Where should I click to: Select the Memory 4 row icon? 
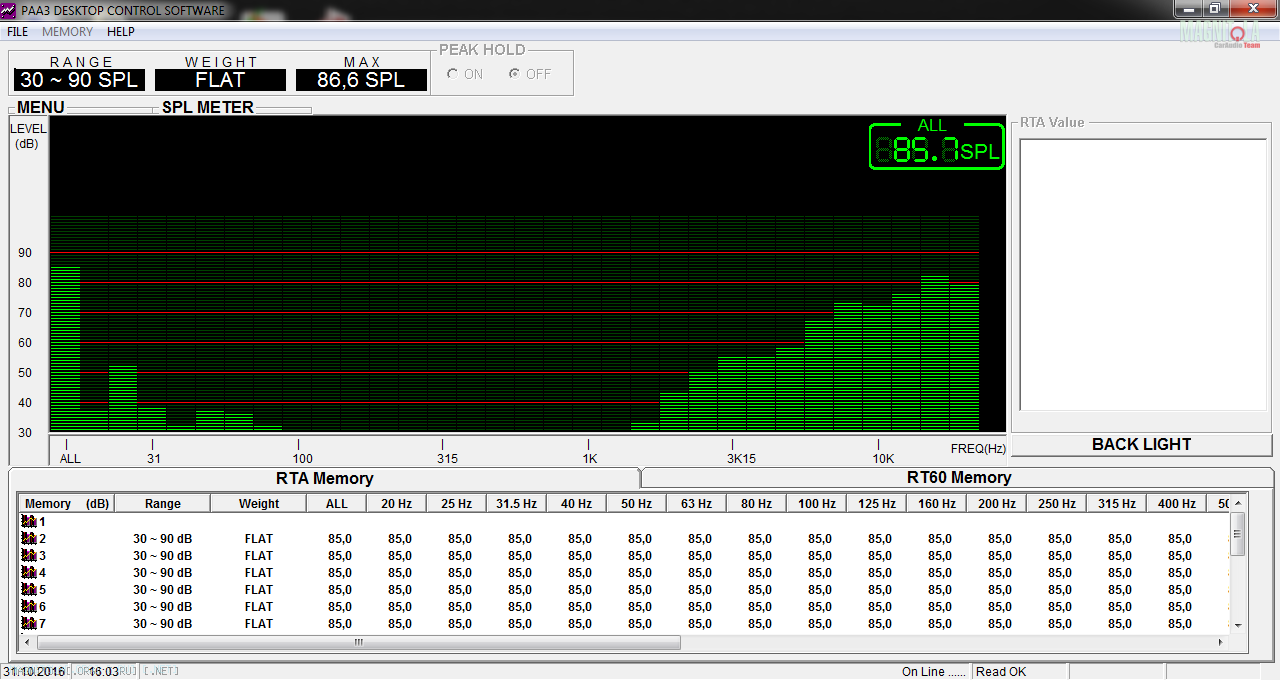coord(29,573)
